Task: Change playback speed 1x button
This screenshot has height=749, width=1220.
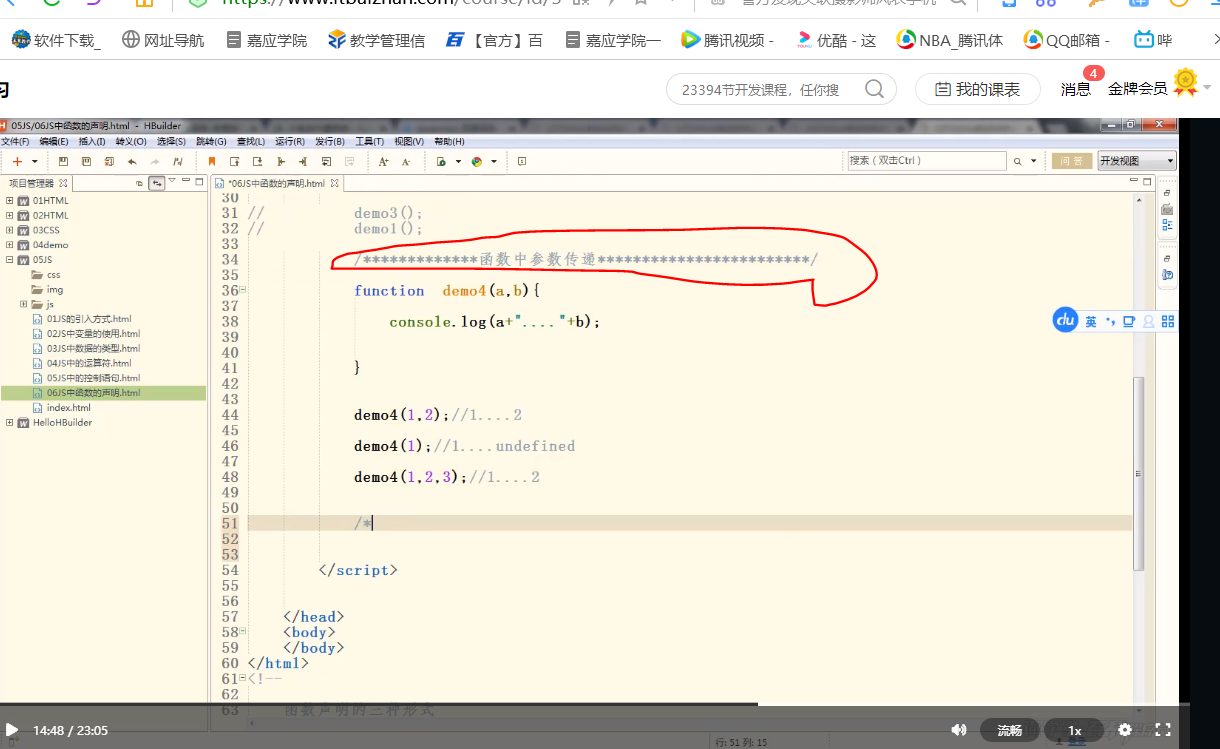Action: 1075,730
